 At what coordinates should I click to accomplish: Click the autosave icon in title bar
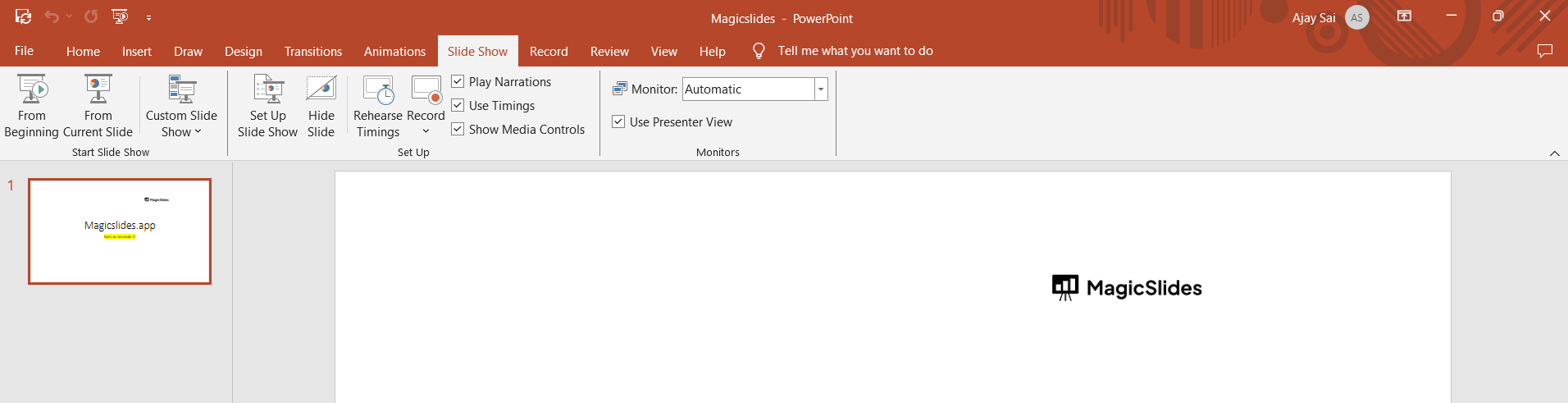click(23, 16)
